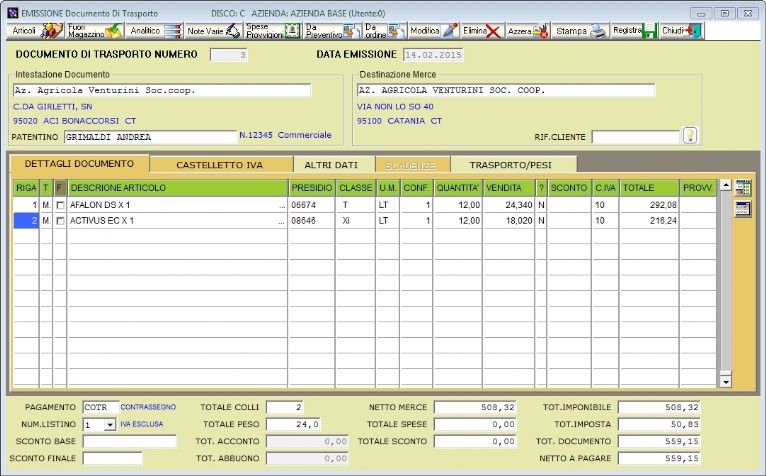Click Stampa printer button
Image resolution: width=766 pixels, height=476 pixels.
point(580,31)
